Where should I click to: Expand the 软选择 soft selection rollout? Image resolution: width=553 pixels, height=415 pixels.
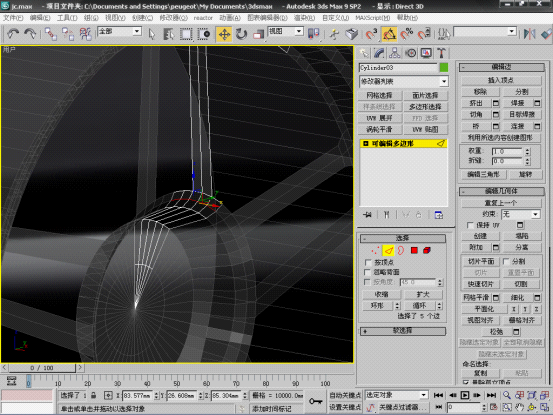pos(403,331)
